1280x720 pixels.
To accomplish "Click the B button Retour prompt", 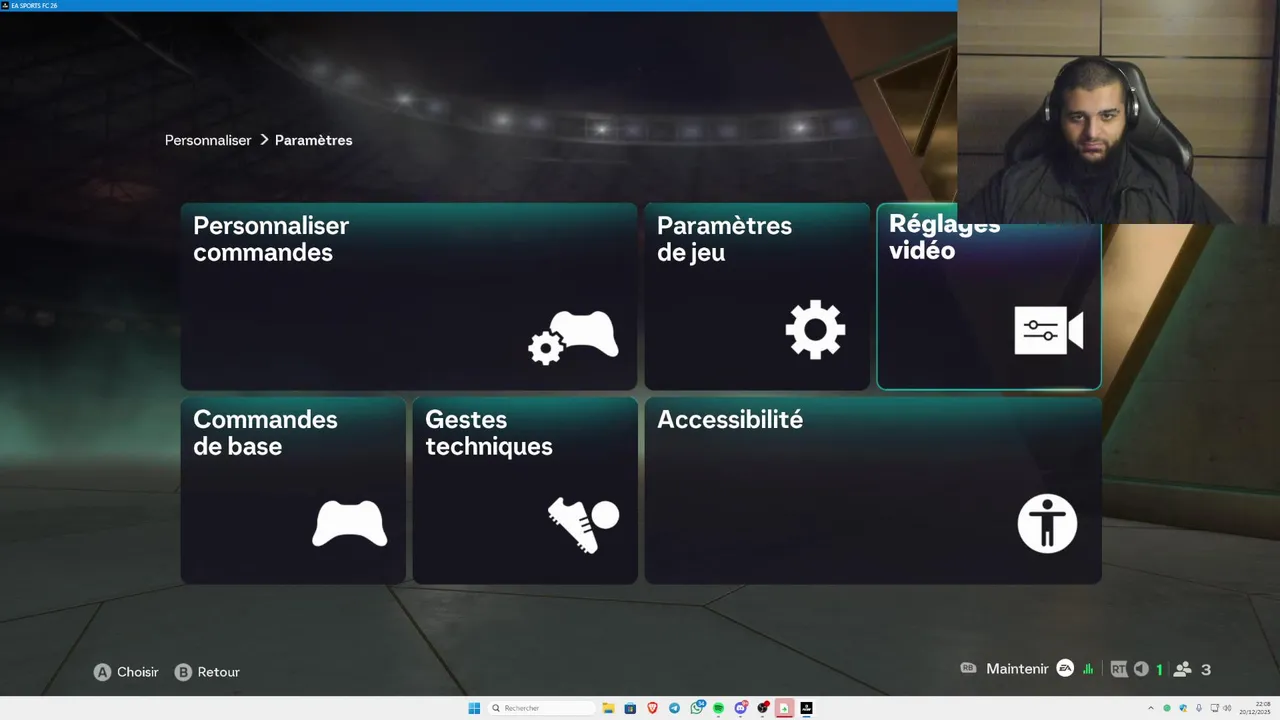I will (x=207, y=672).
